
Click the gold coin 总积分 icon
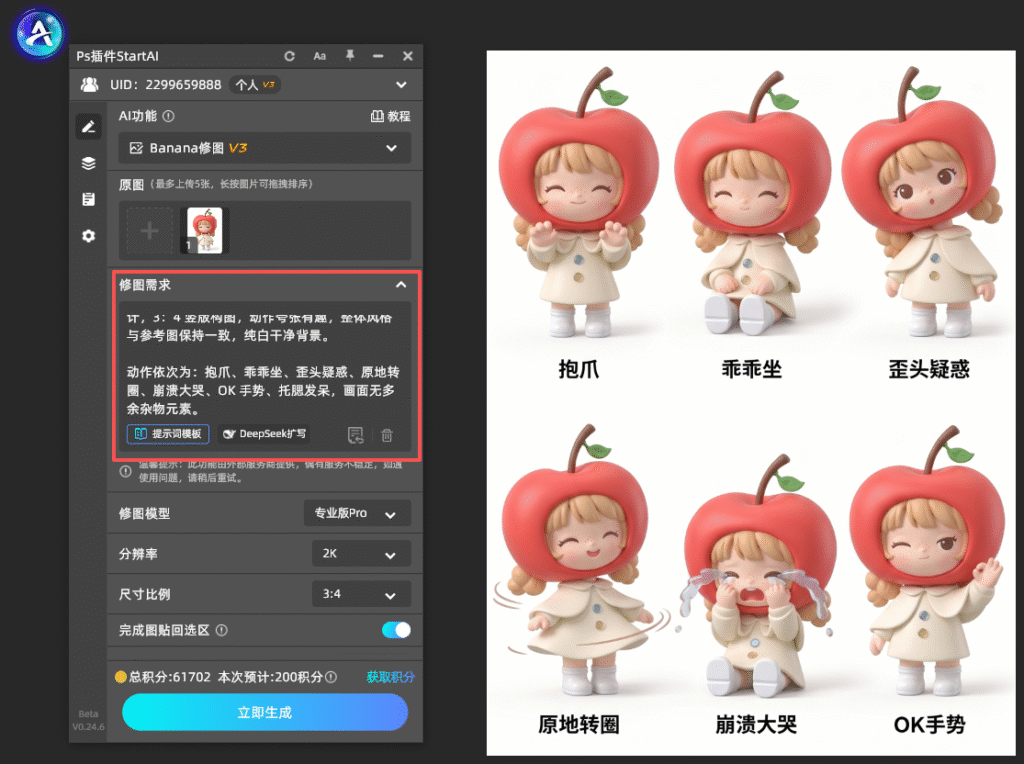121,677
